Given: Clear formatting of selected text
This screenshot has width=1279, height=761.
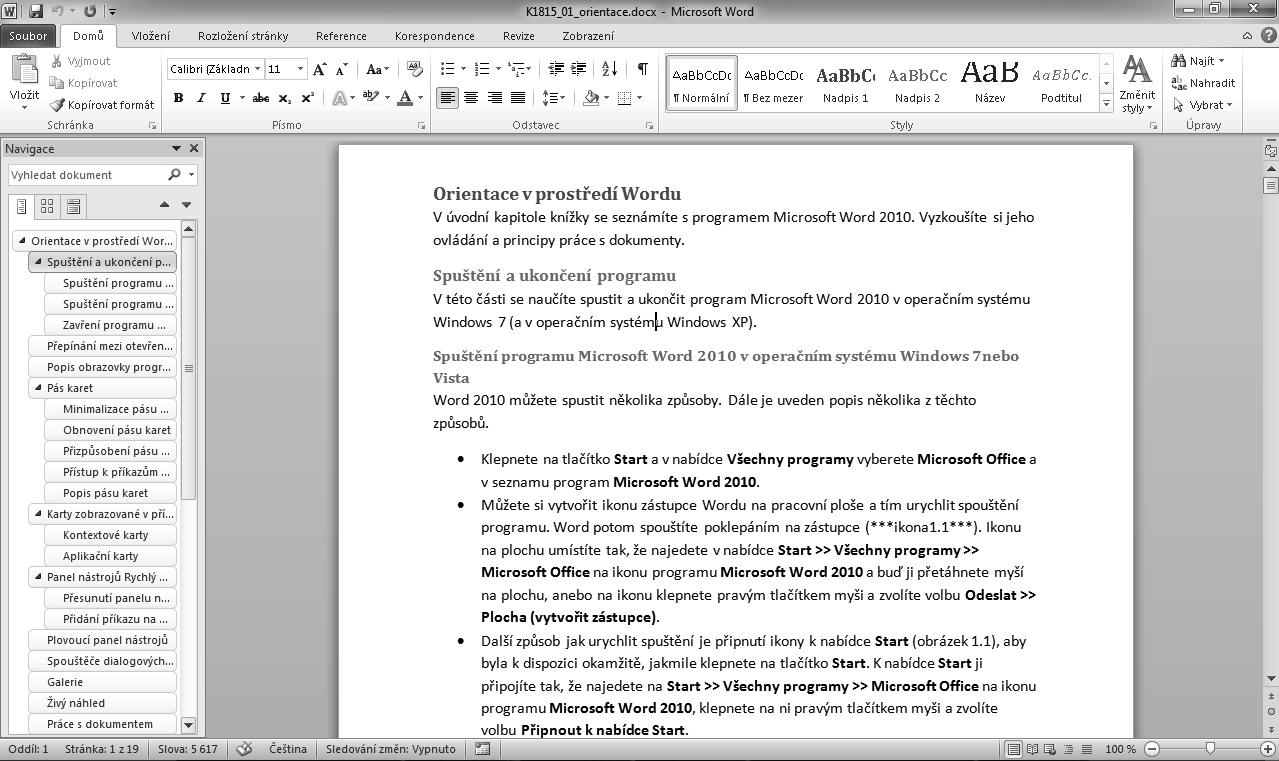Looking at the screenshot, I should pos(416,69).
